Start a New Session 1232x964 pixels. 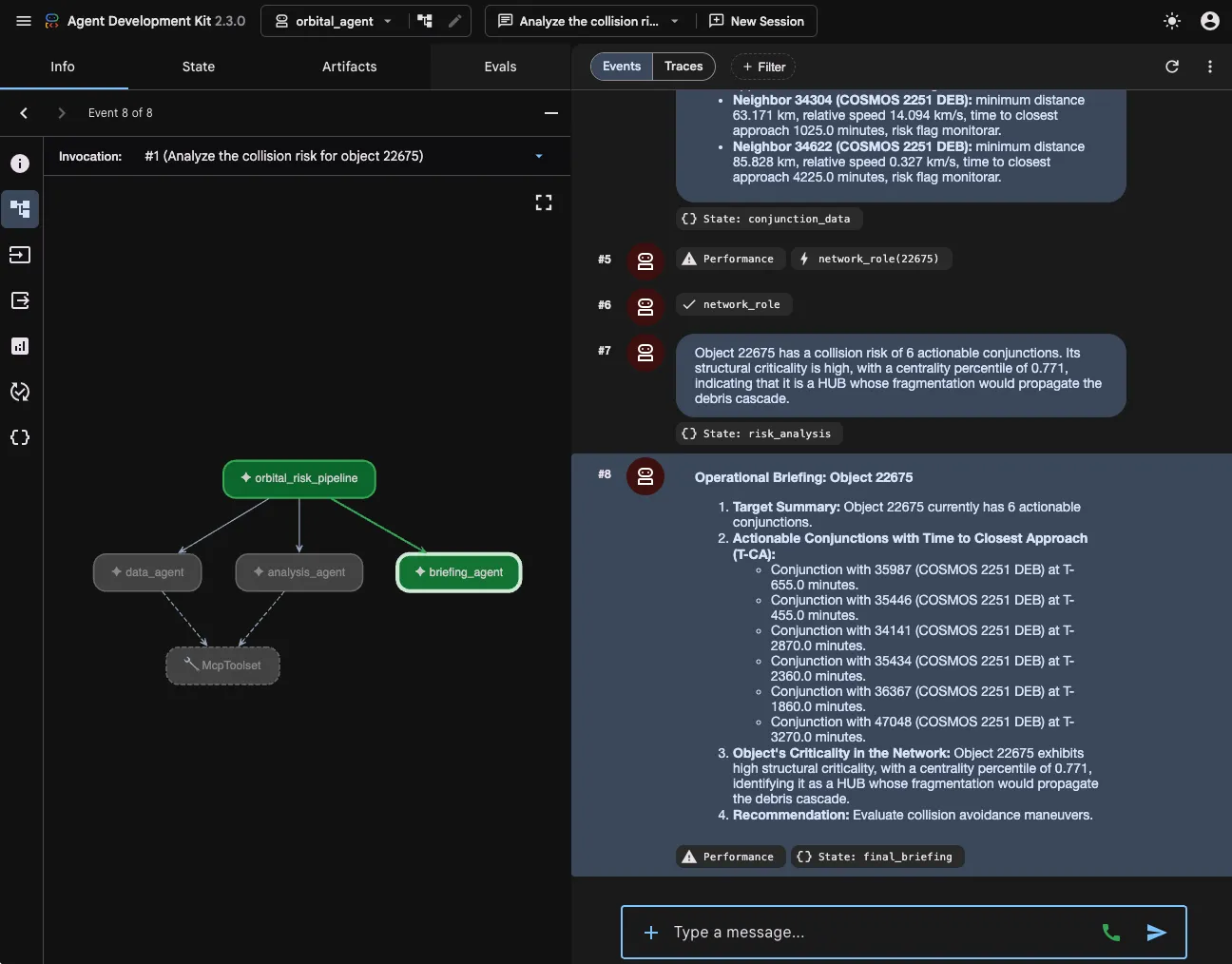[x=757, y=21]
